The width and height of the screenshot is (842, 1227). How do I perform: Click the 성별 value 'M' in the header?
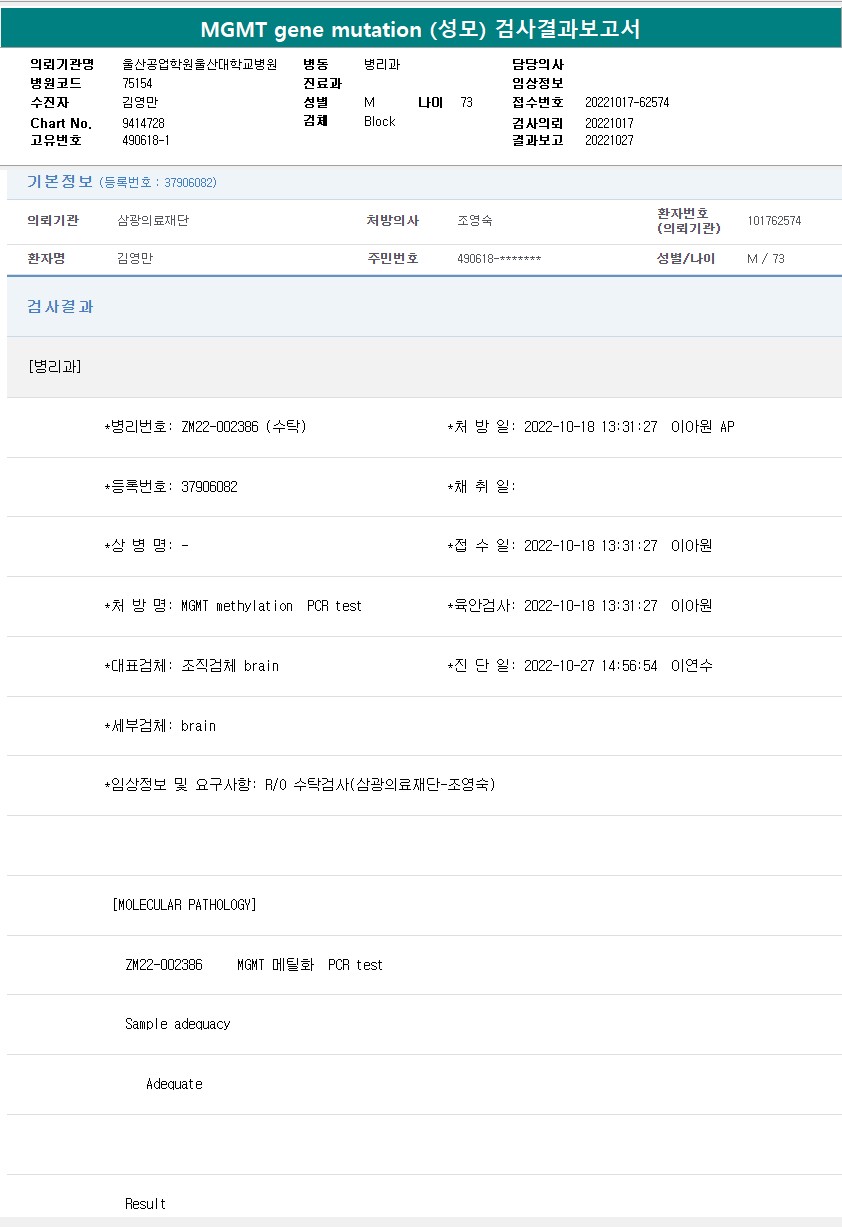tap(369, 103)
